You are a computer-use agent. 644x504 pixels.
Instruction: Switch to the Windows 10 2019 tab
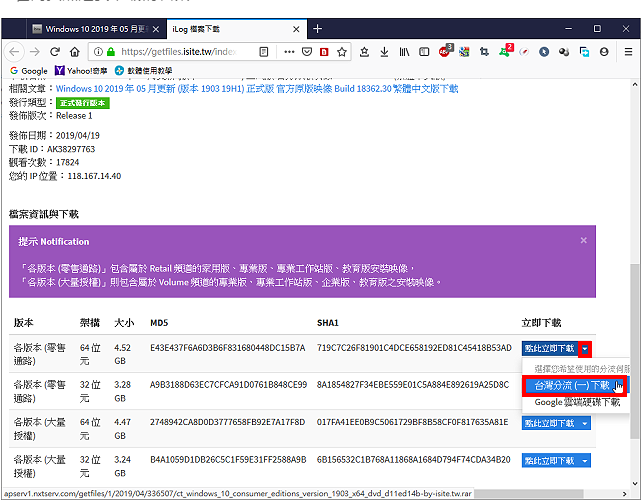tap(91, 29)
